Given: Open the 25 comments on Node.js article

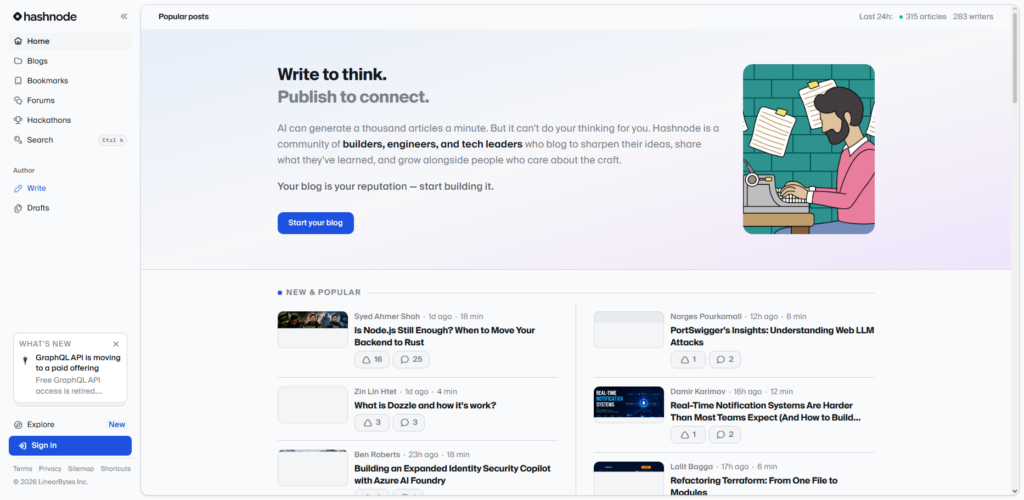Looking at the screenshot, I should (411, 360).
